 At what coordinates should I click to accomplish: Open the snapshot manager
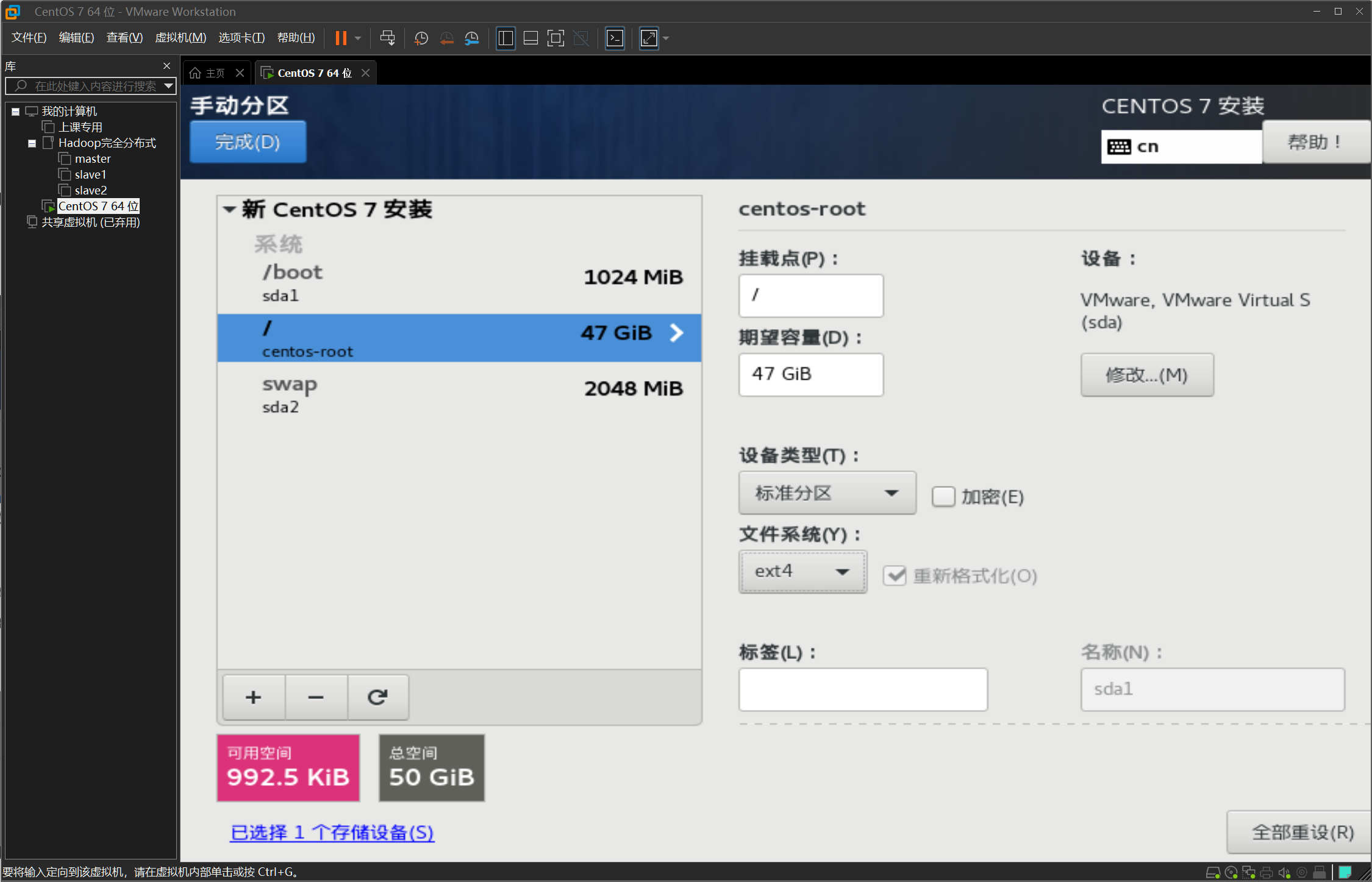click(471, 38)
